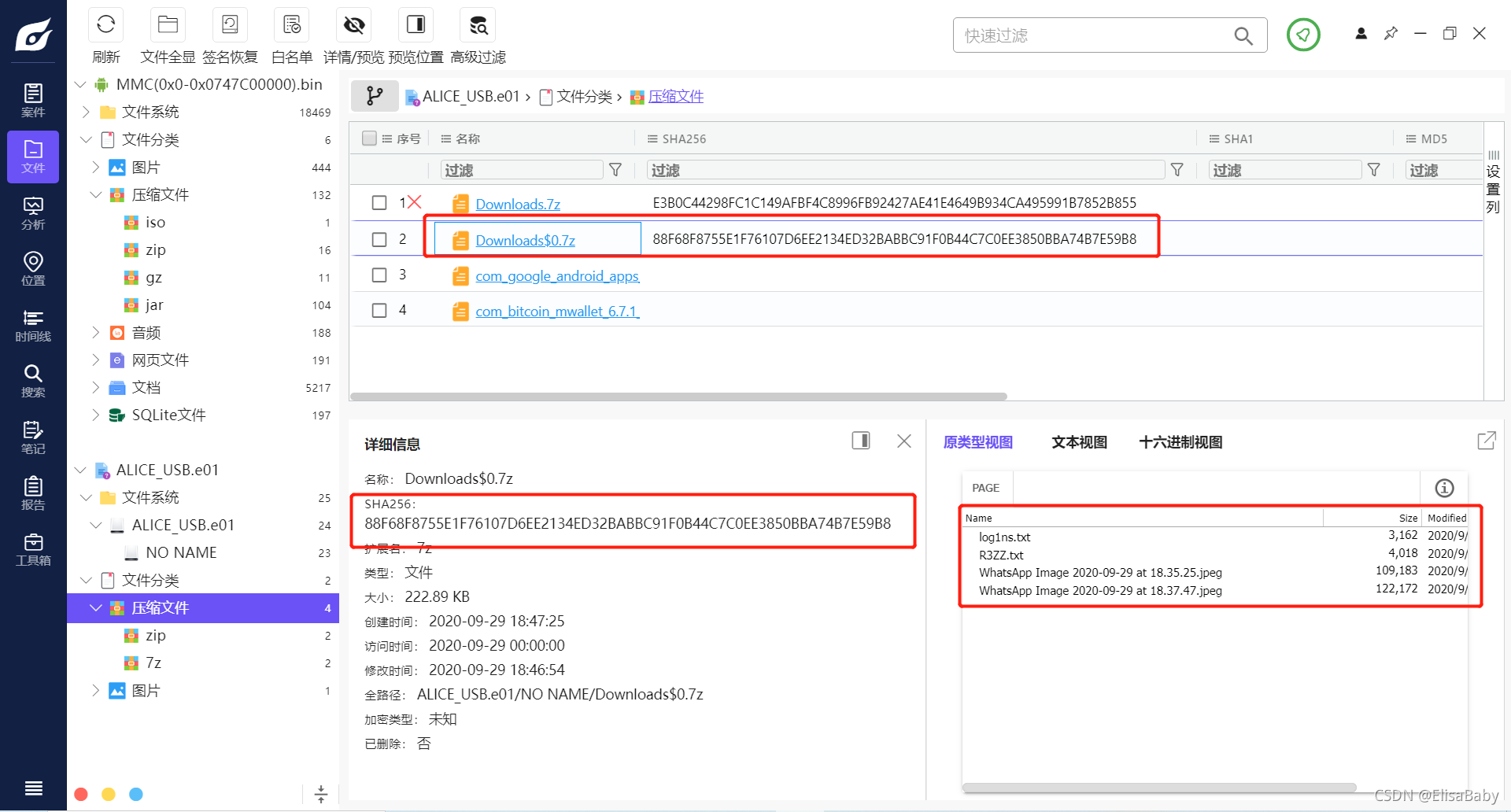This screenshot has width=1511, height=812.
Task: Click the 签名恢复 signature recovery icon
Action: (x=230, y=25)
